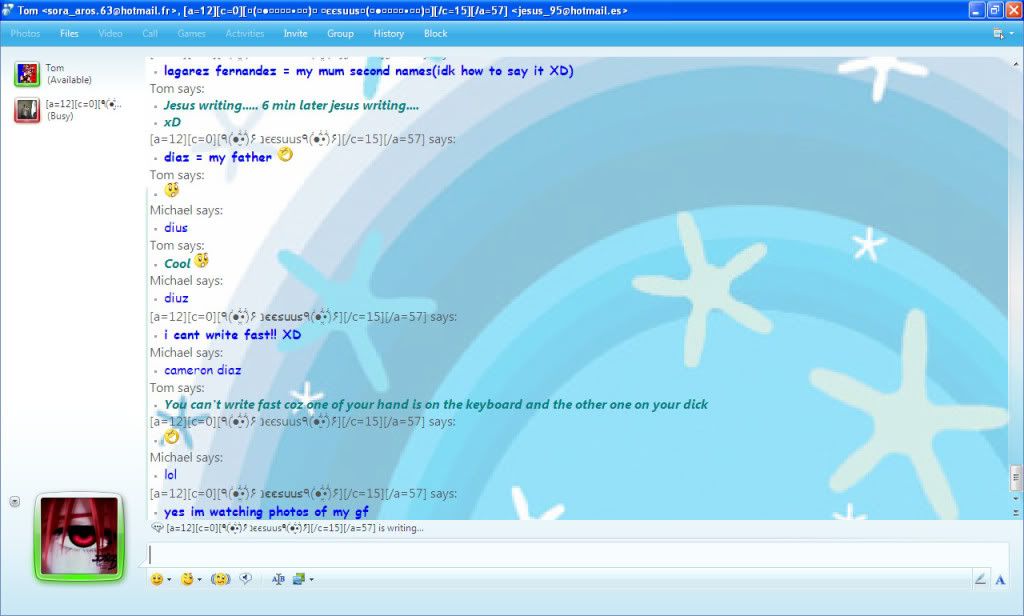
Task: Change the message font style
Action: tap(278, 578)
